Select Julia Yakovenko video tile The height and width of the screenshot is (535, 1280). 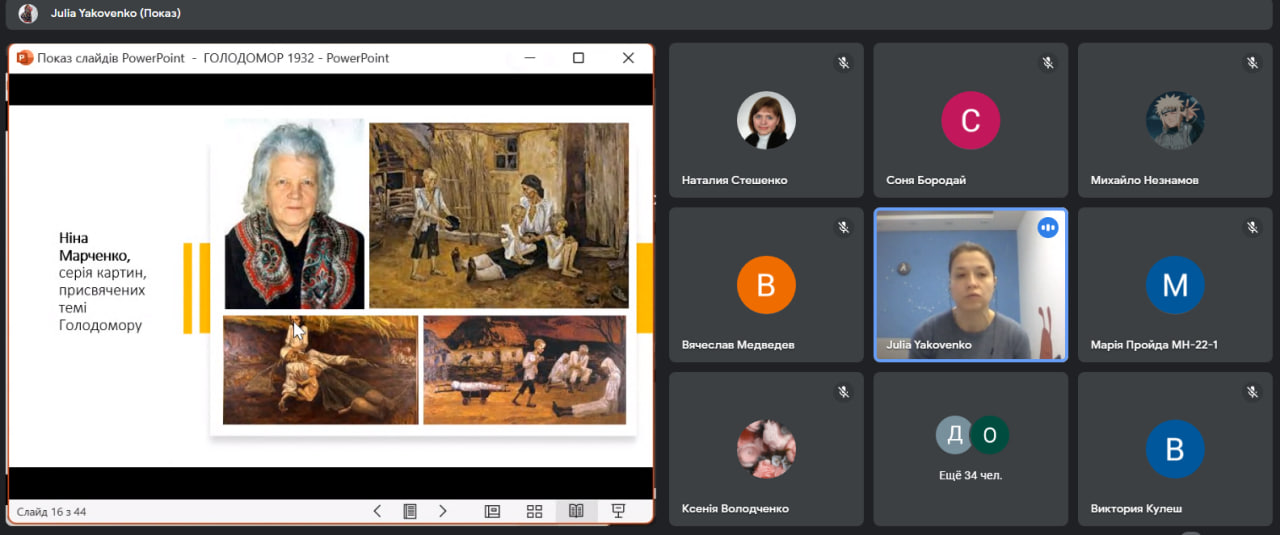[971, 285]
